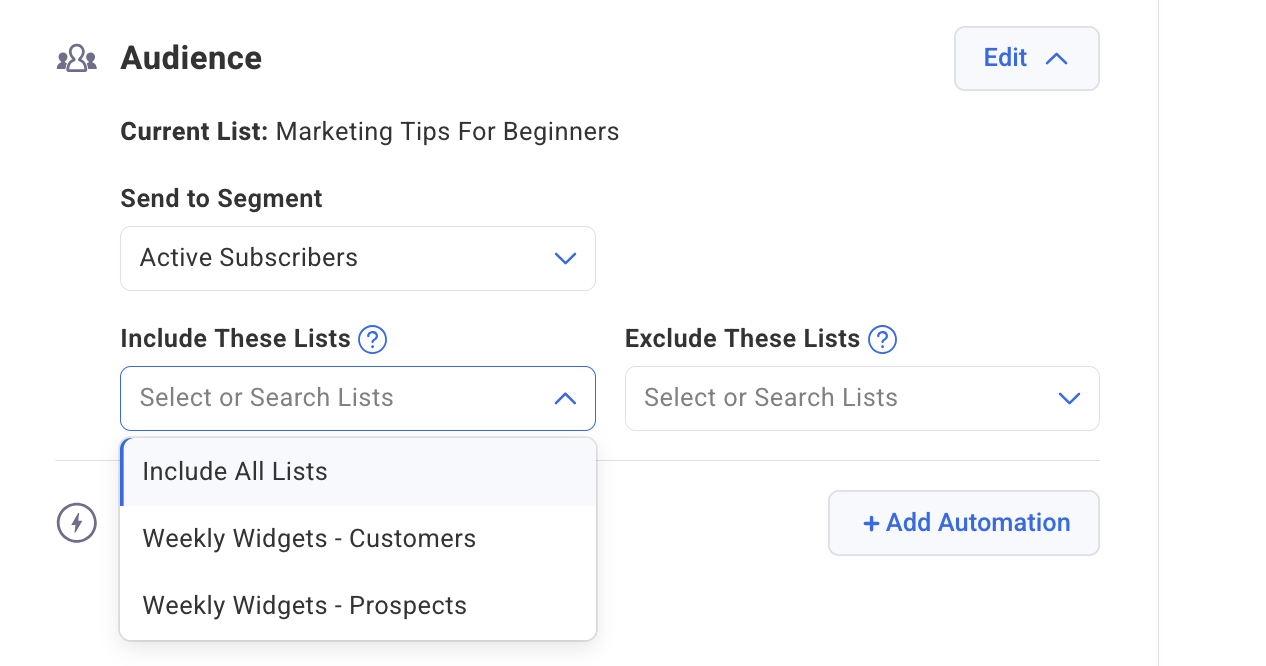
Task: Select Weekly Widgets - Prospects list
Action: tap(305, 605)
